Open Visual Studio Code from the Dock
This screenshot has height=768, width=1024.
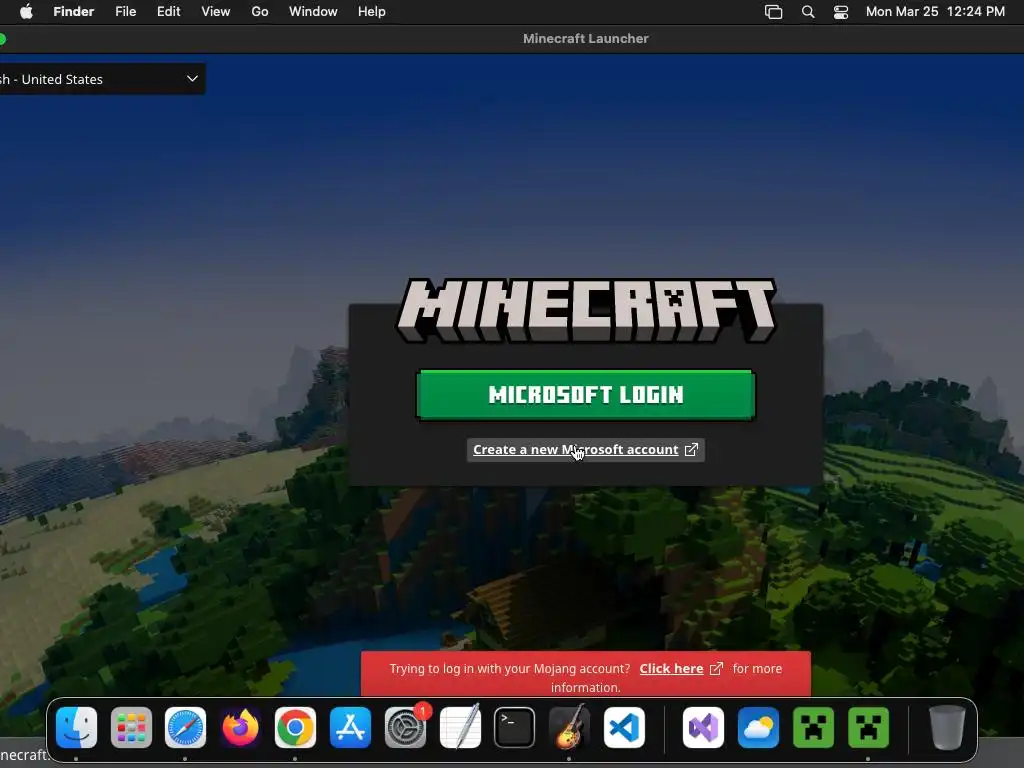click(624, 727)
